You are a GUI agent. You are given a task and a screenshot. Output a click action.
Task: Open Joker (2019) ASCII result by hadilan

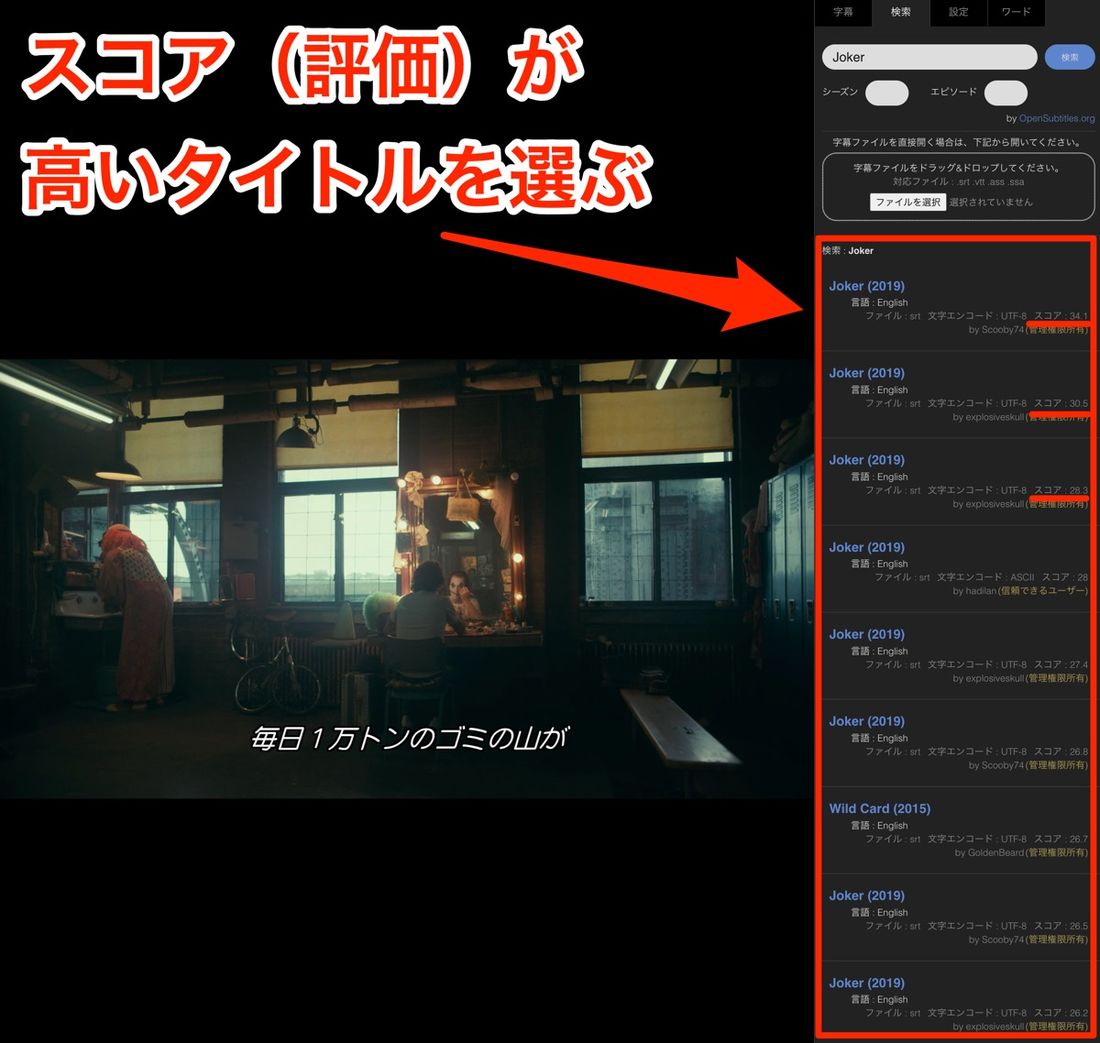coord(866,547)
